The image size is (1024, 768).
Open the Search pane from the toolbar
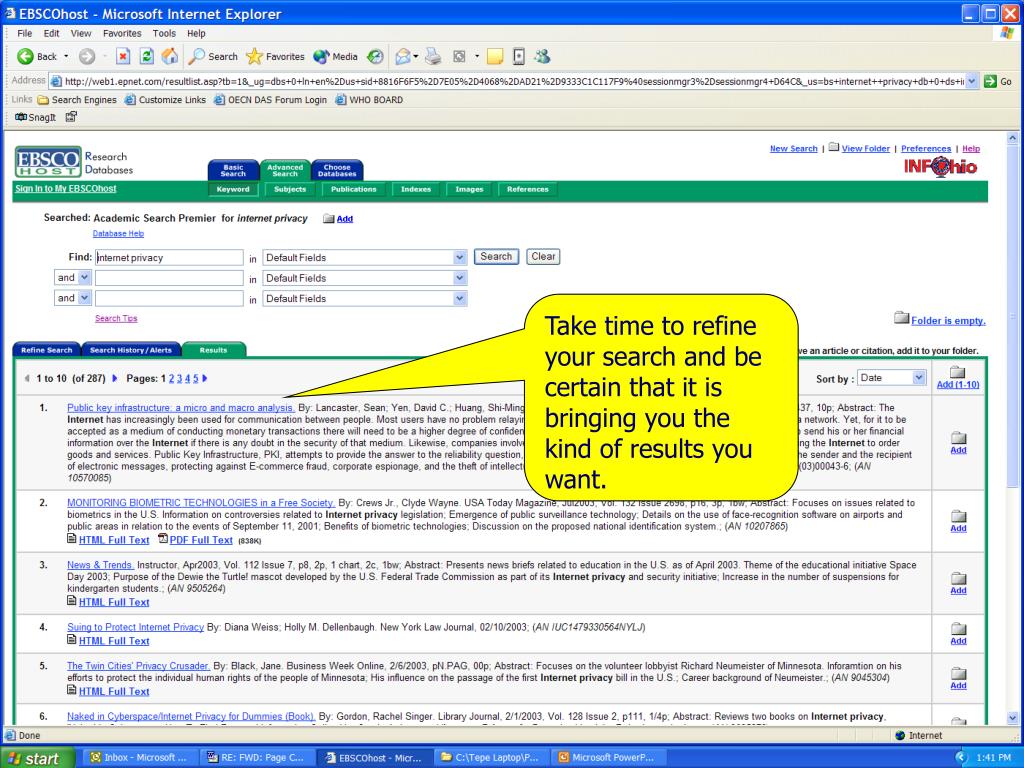point(213,57)
